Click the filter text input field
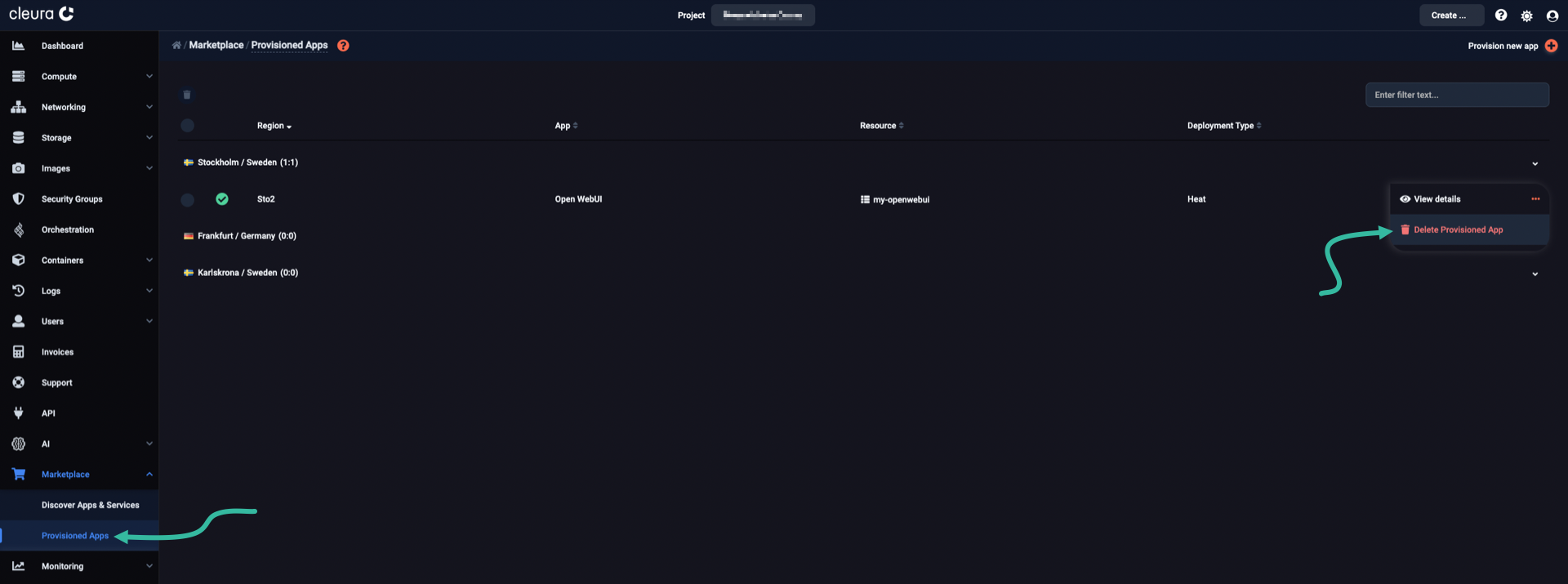Viewport: 1568px width, 584px height. point(1457,95)
